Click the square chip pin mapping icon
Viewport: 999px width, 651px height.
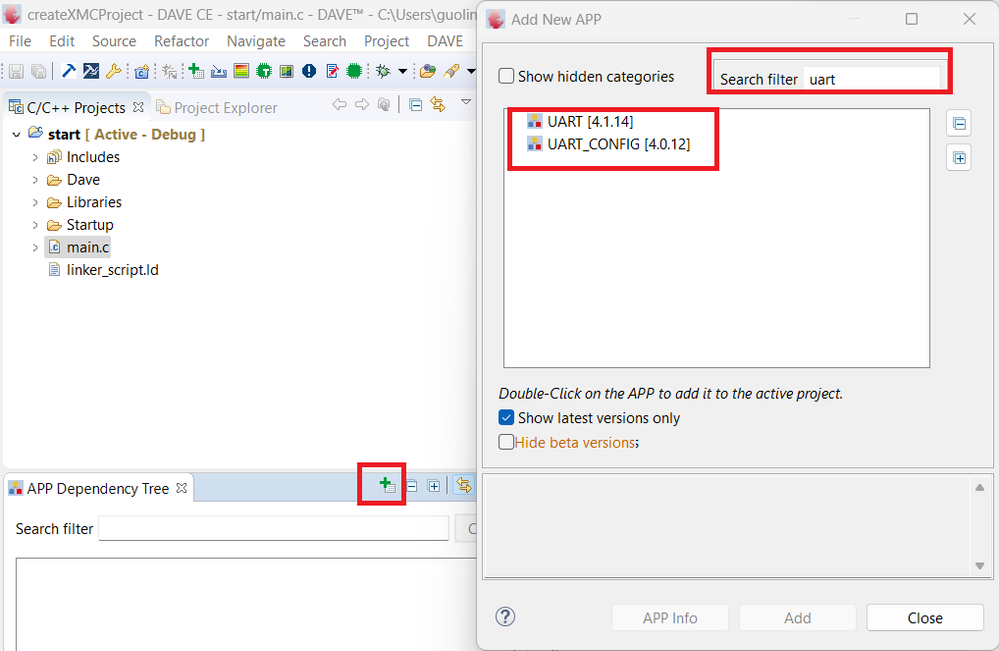(x=287, y=71)
